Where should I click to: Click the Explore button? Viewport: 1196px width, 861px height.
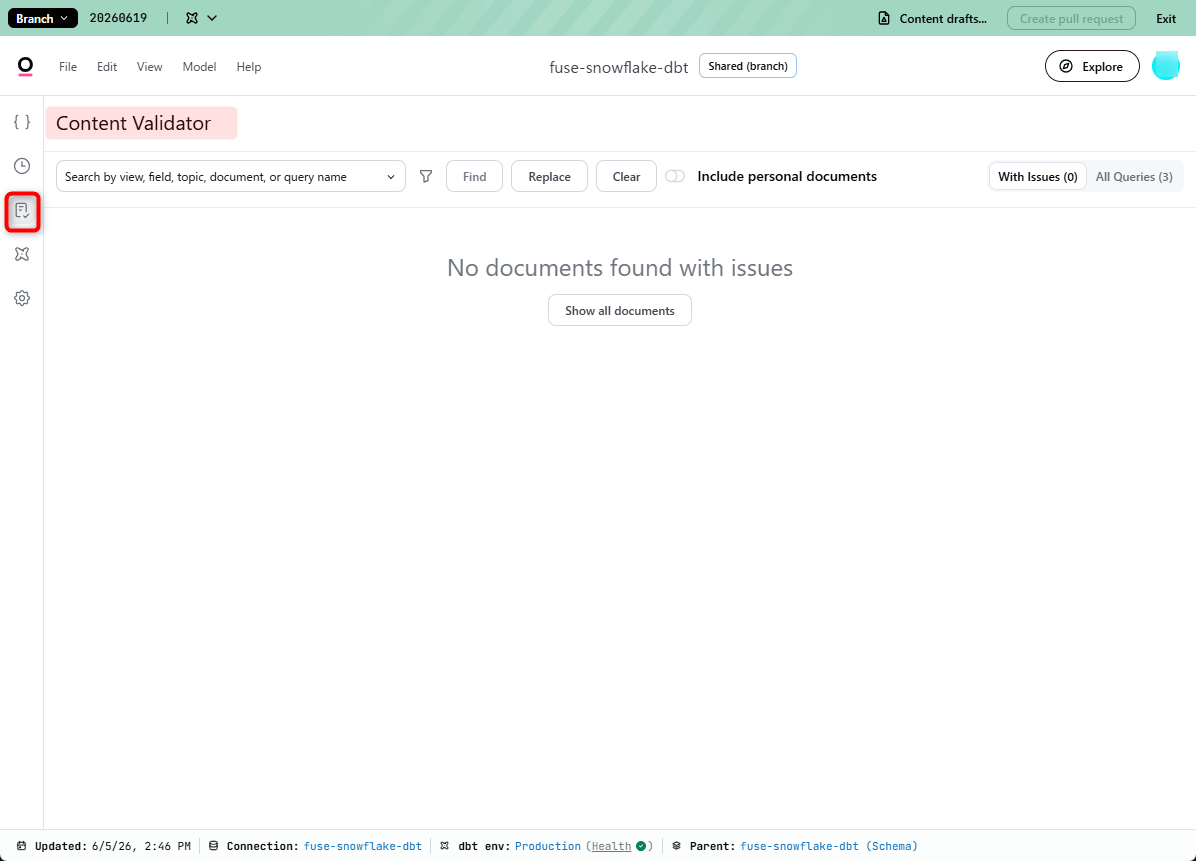[x=1092, y=66]
